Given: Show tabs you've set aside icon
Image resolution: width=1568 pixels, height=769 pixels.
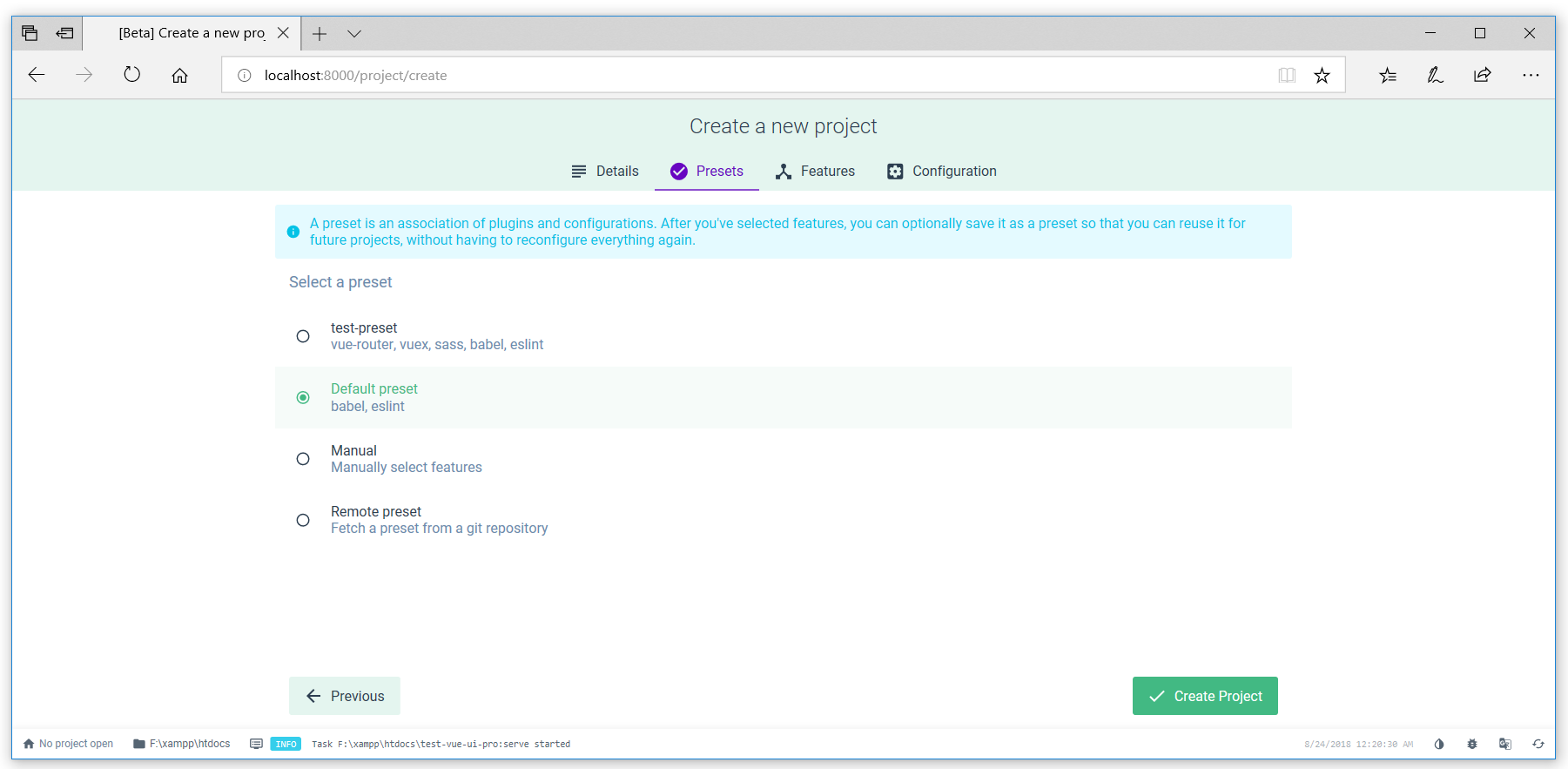Looking at the screenshot, I should 30,33.
